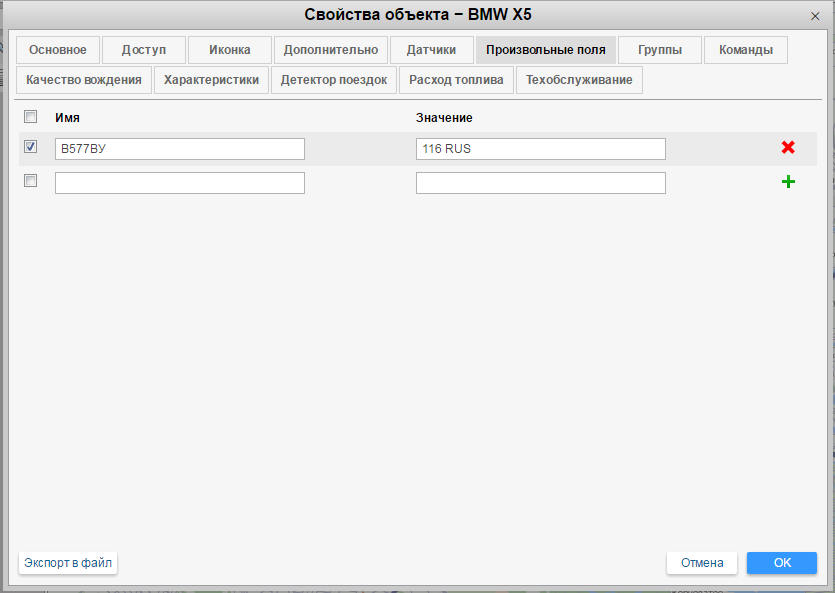Check the empty row checkbox

click(30, 182)
